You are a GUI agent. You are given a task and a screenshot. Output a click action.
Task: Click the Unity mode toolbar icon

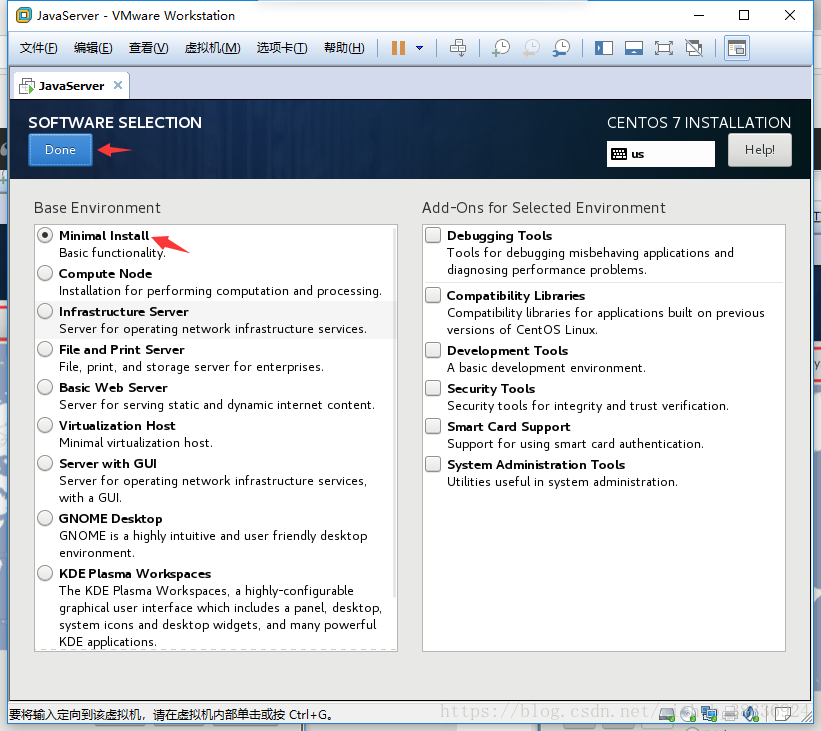coord(694,48)
